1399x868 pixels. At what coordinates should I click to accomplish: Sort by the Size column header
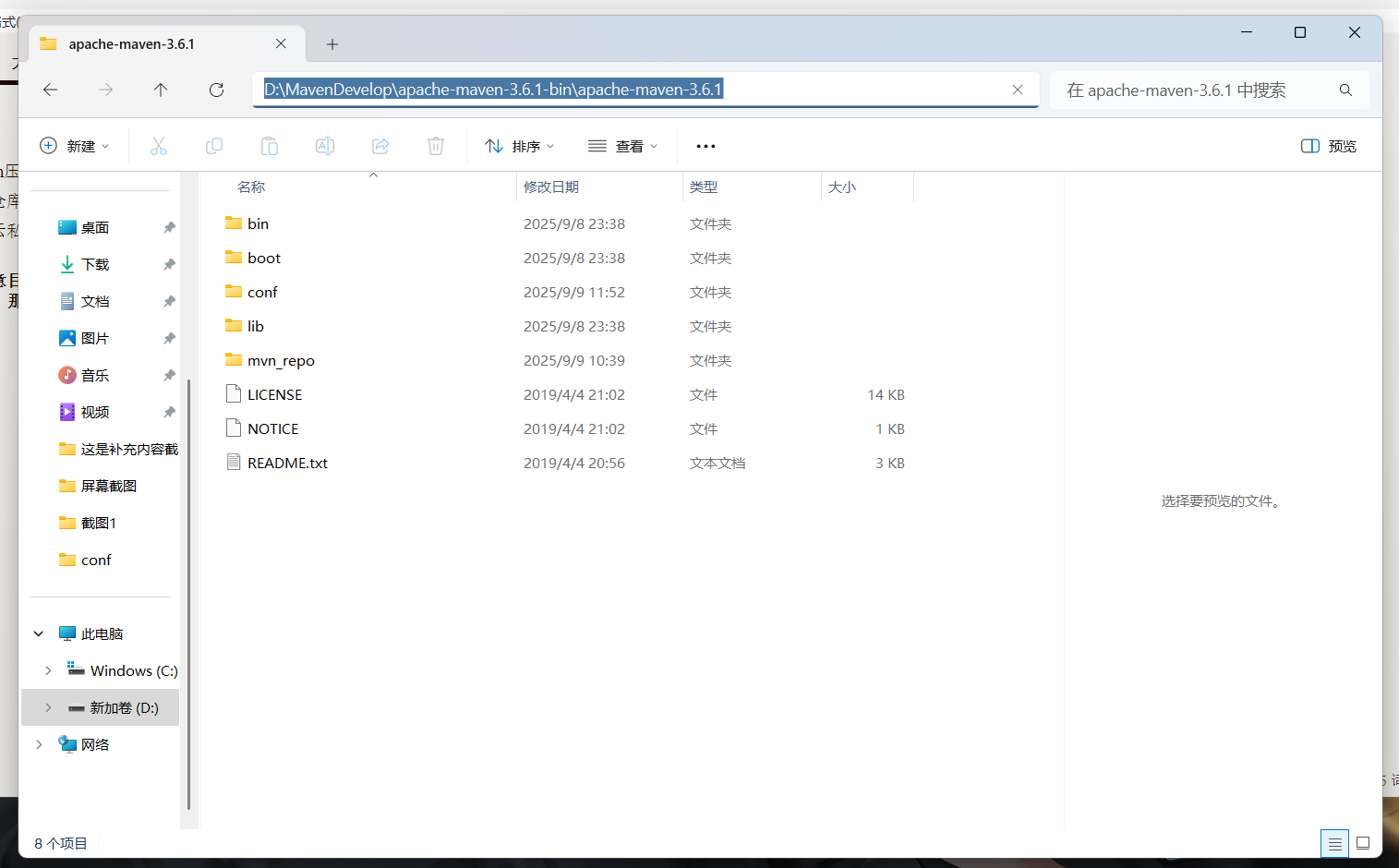[866, 187]
